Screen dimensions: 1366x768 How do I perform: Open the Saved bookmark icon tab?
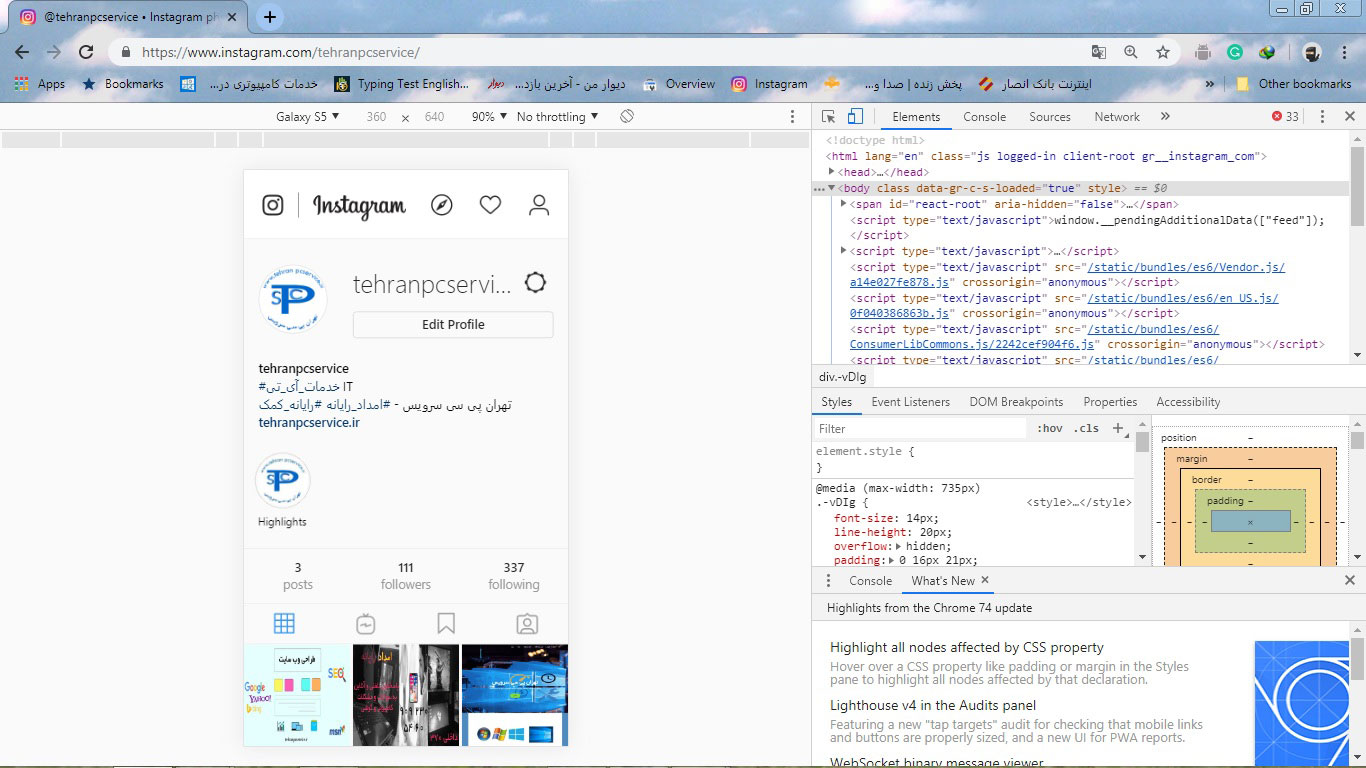click(446, 624)
